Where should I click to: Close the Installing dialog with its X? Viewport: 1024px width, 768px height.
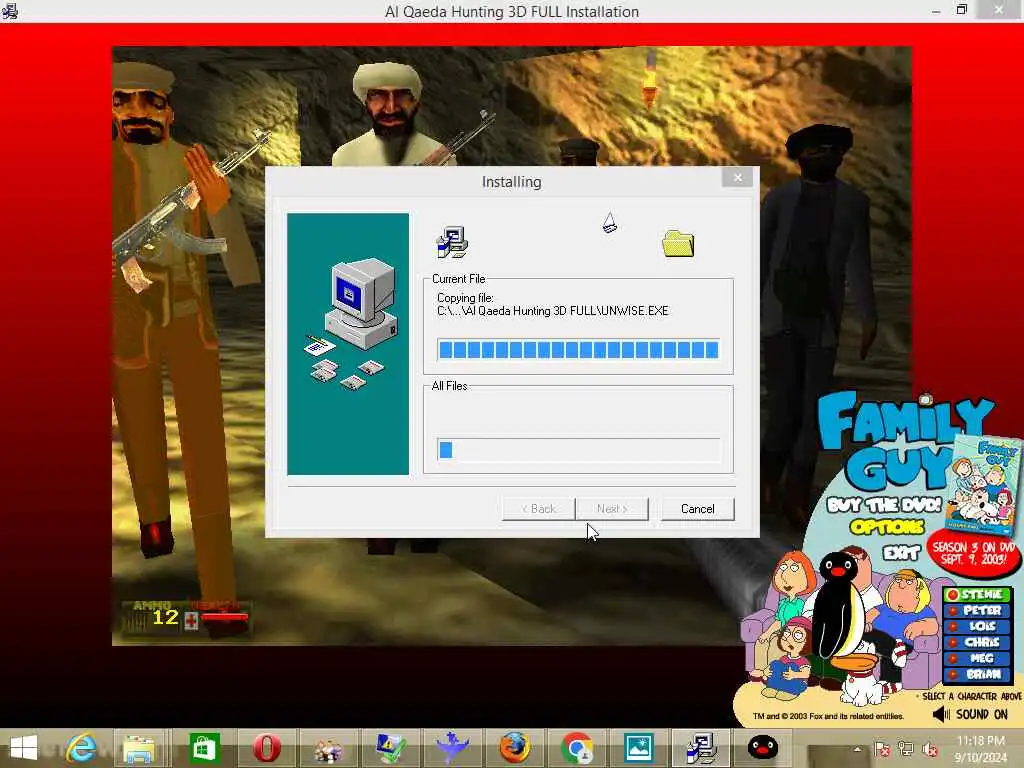pyautogui.click(x=737, y=178)
